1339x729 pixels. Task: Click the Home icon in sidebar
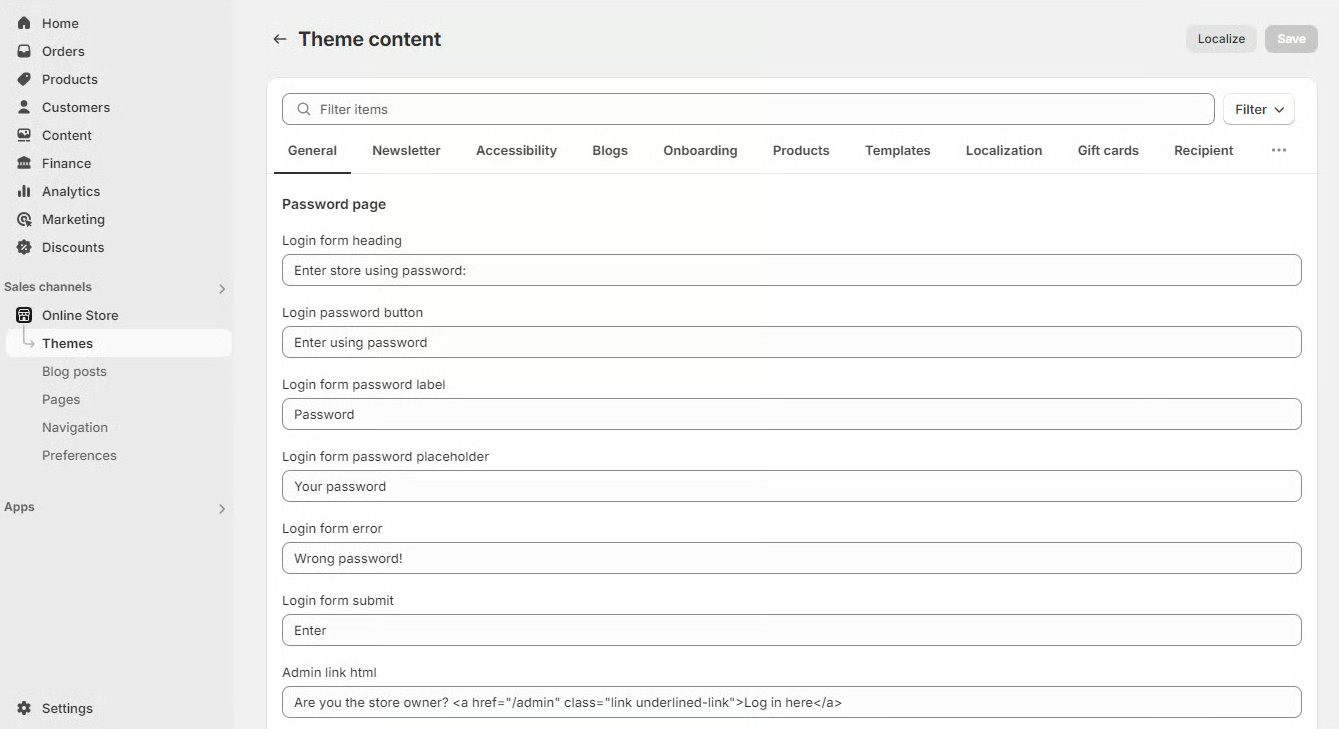coord(24,23)
